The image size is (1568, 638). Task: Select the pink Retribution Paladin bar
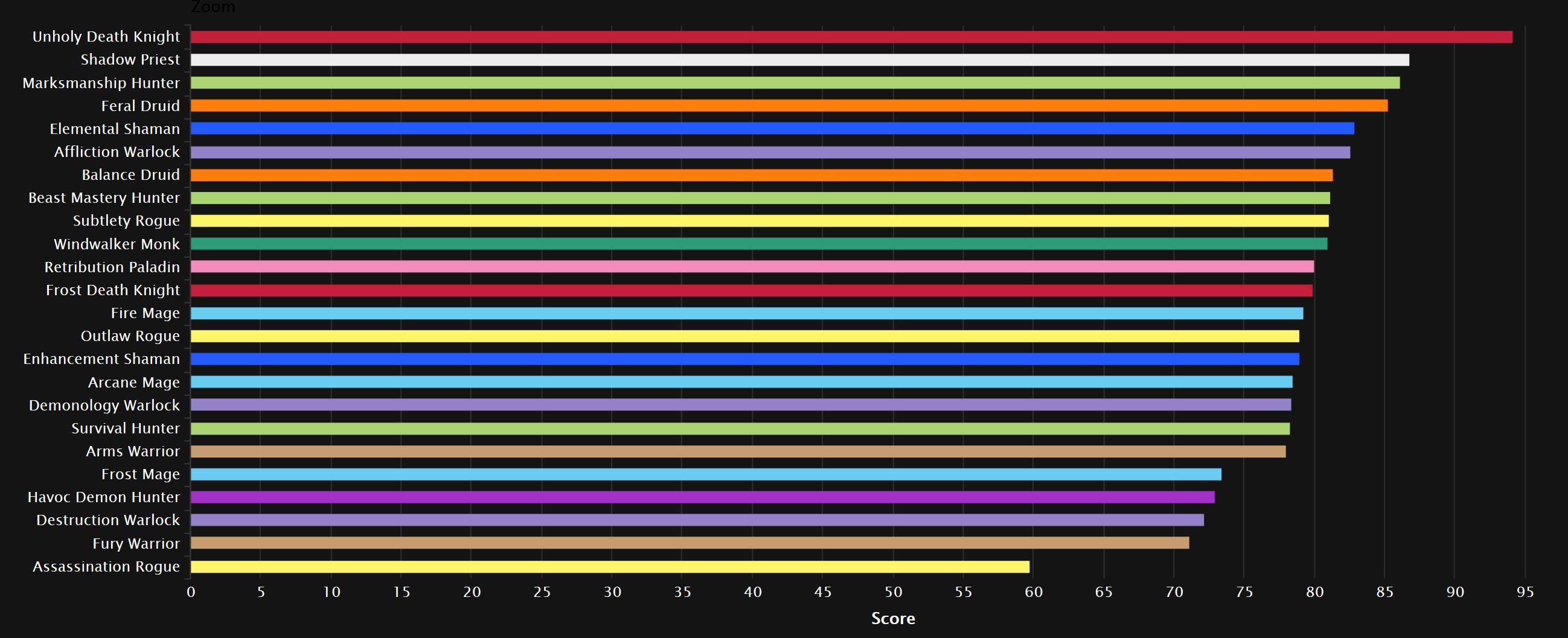[x=752, y=267]
